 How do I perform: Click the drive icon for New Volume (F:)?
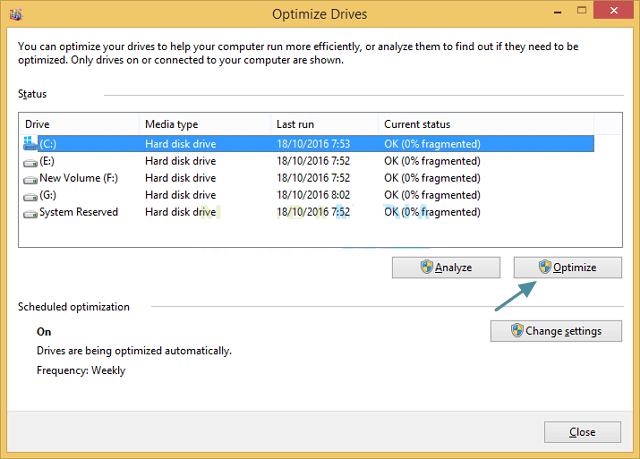point(30,180)
